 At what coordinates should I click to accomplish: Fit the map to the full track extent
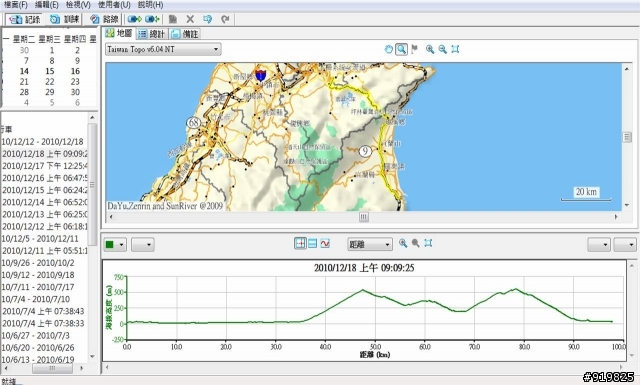(x=455, y=49)
